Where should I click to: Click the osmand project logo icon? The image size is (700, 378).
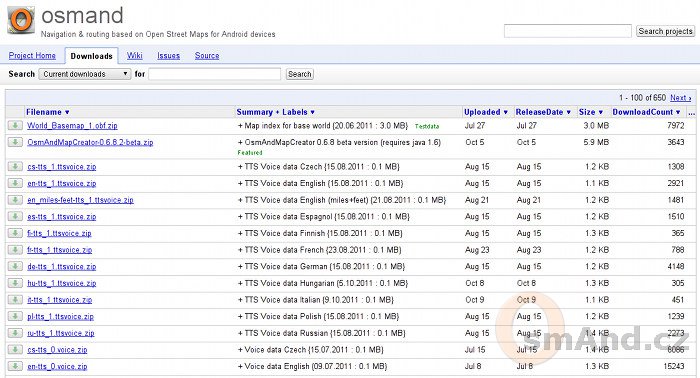tap(21, 20)
